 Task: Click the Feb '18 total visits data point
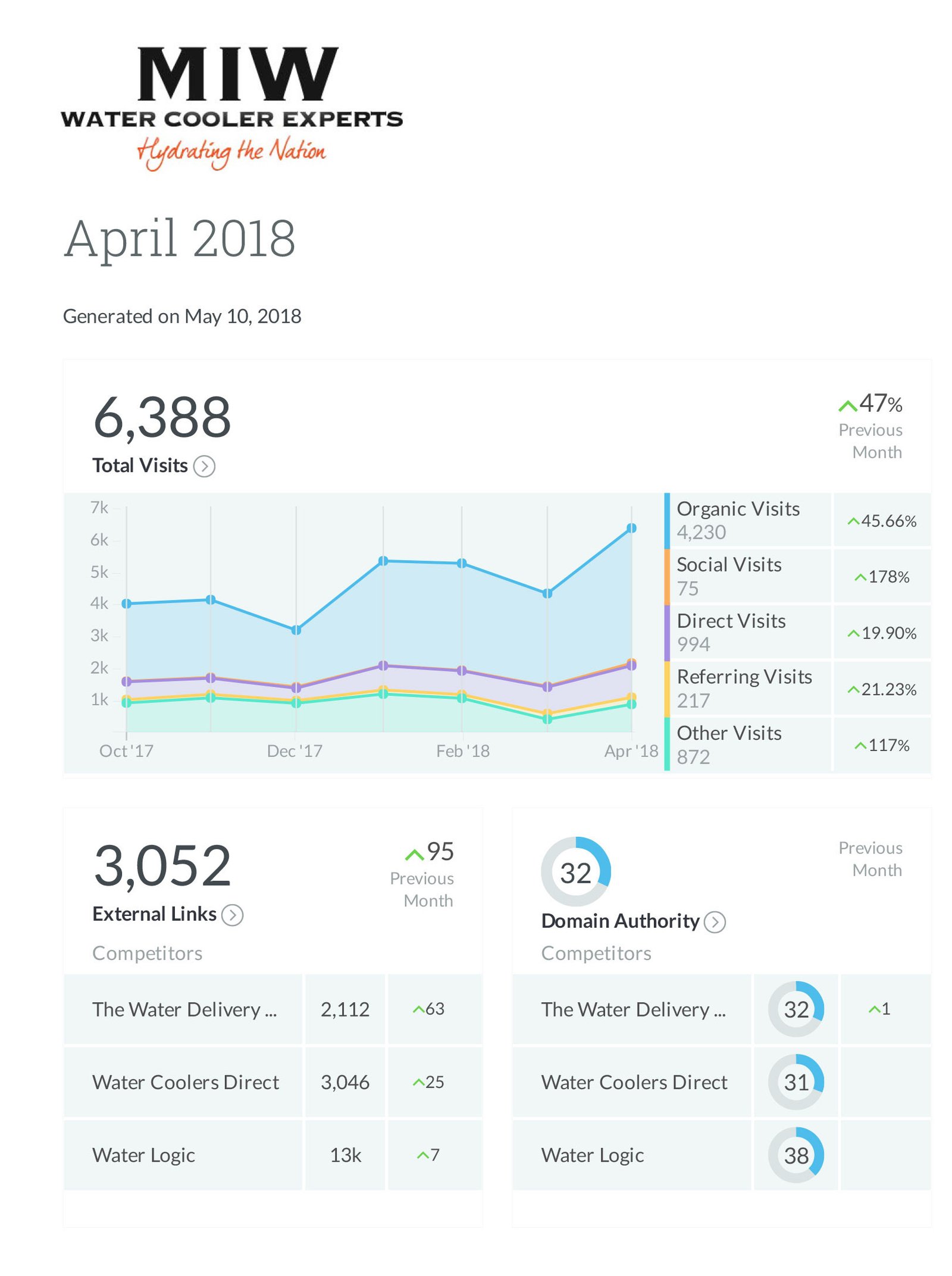(x=462, y=563)
